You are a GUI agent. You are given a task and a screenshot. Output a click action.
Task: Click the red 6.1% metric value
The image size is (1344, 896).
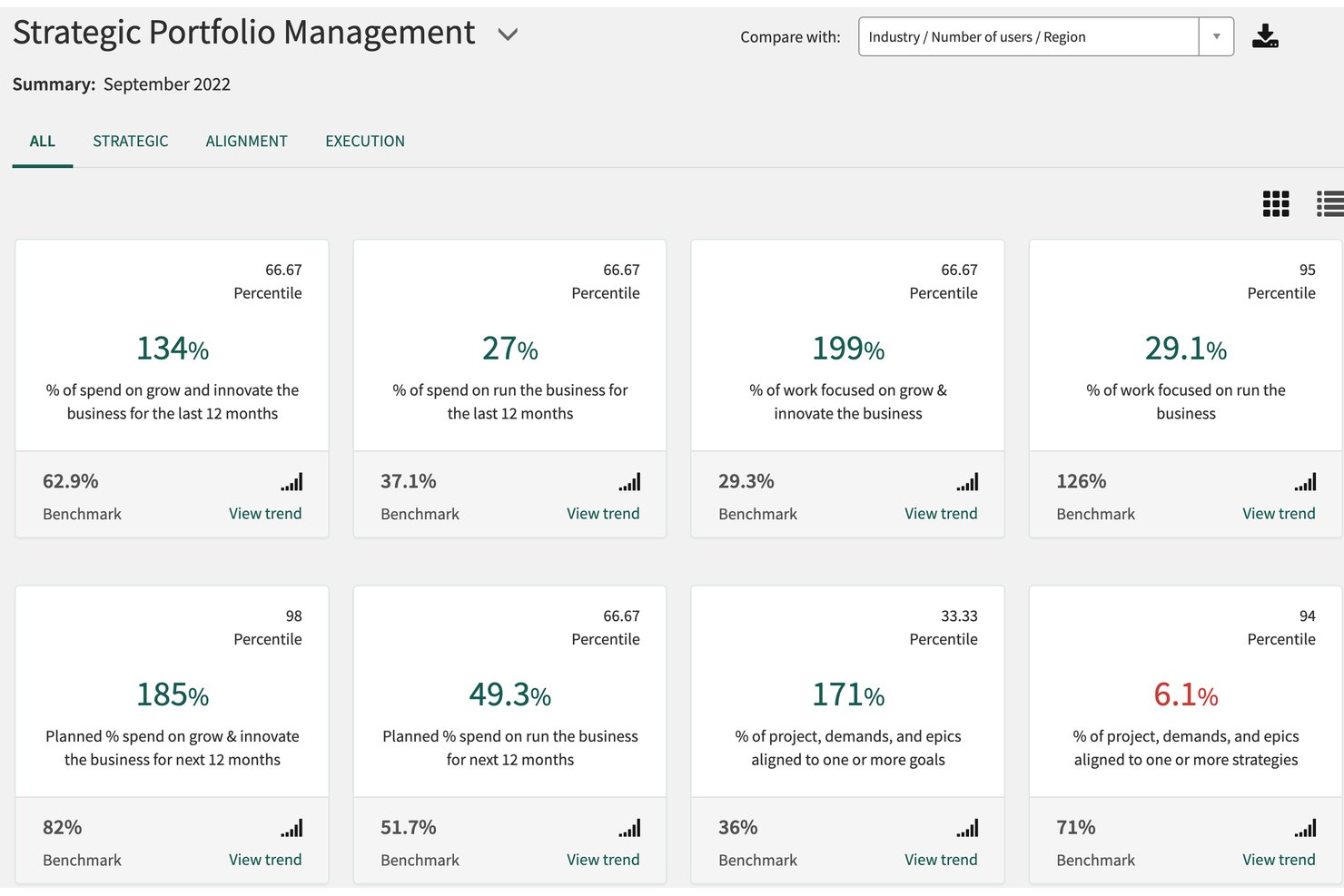click(x=1186, y=694)
